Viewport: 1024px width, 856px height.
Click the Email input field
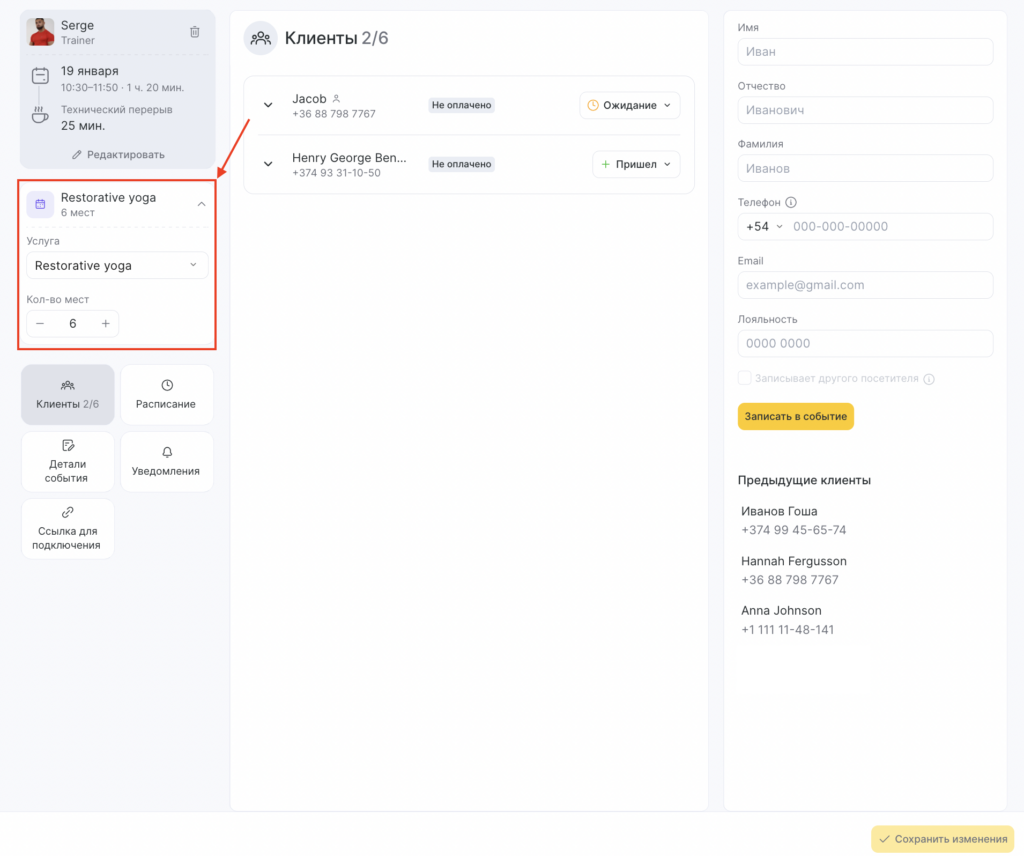tap(865, 285)
